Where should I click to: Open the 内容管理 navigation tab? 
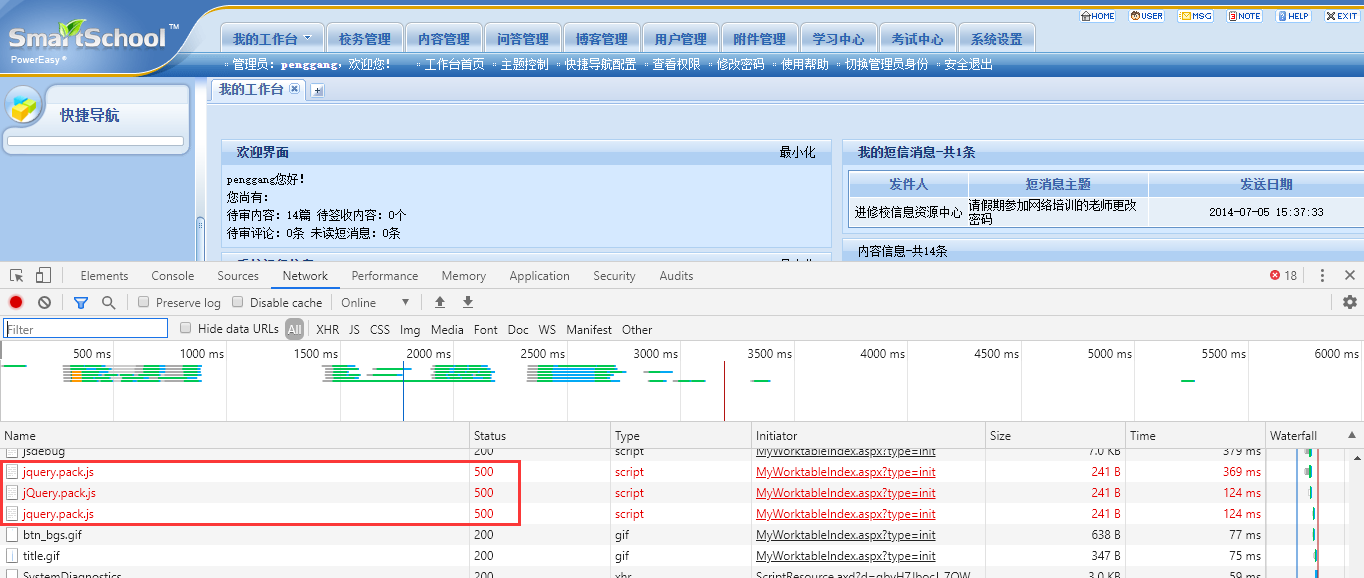[444, 39]
